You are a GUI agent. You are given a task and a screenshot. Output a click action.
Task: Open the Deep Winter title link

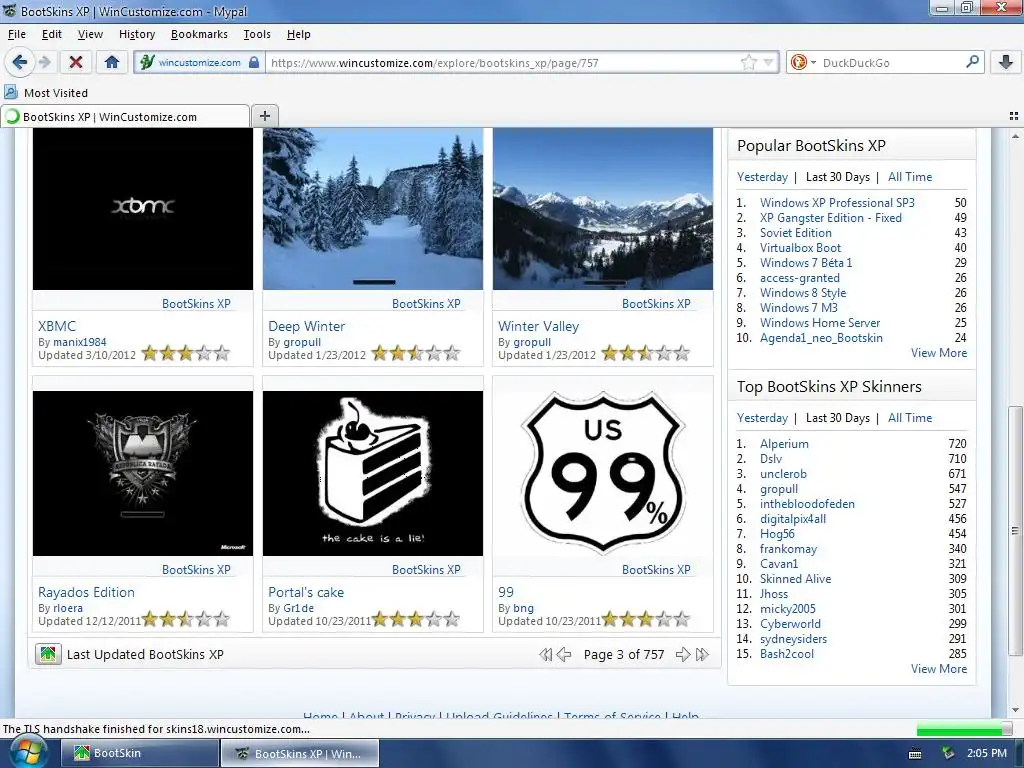click(x=306, y=326)
